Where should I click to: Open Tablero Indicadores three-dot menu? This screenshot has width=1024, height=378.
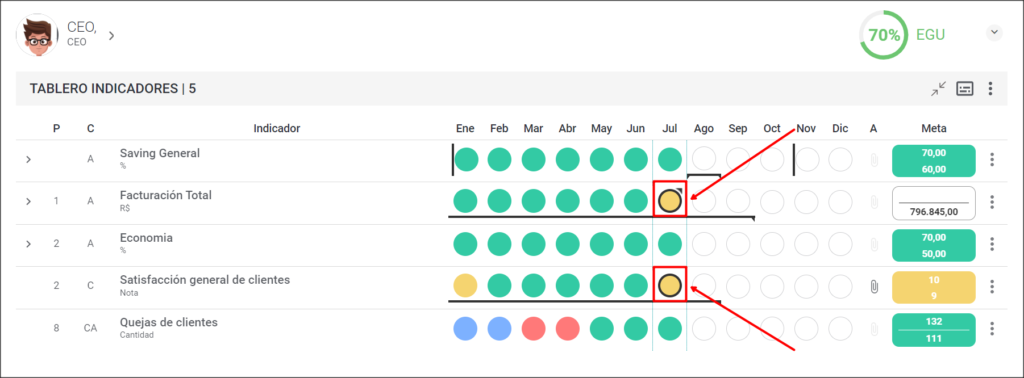click(x=991, y=89)
